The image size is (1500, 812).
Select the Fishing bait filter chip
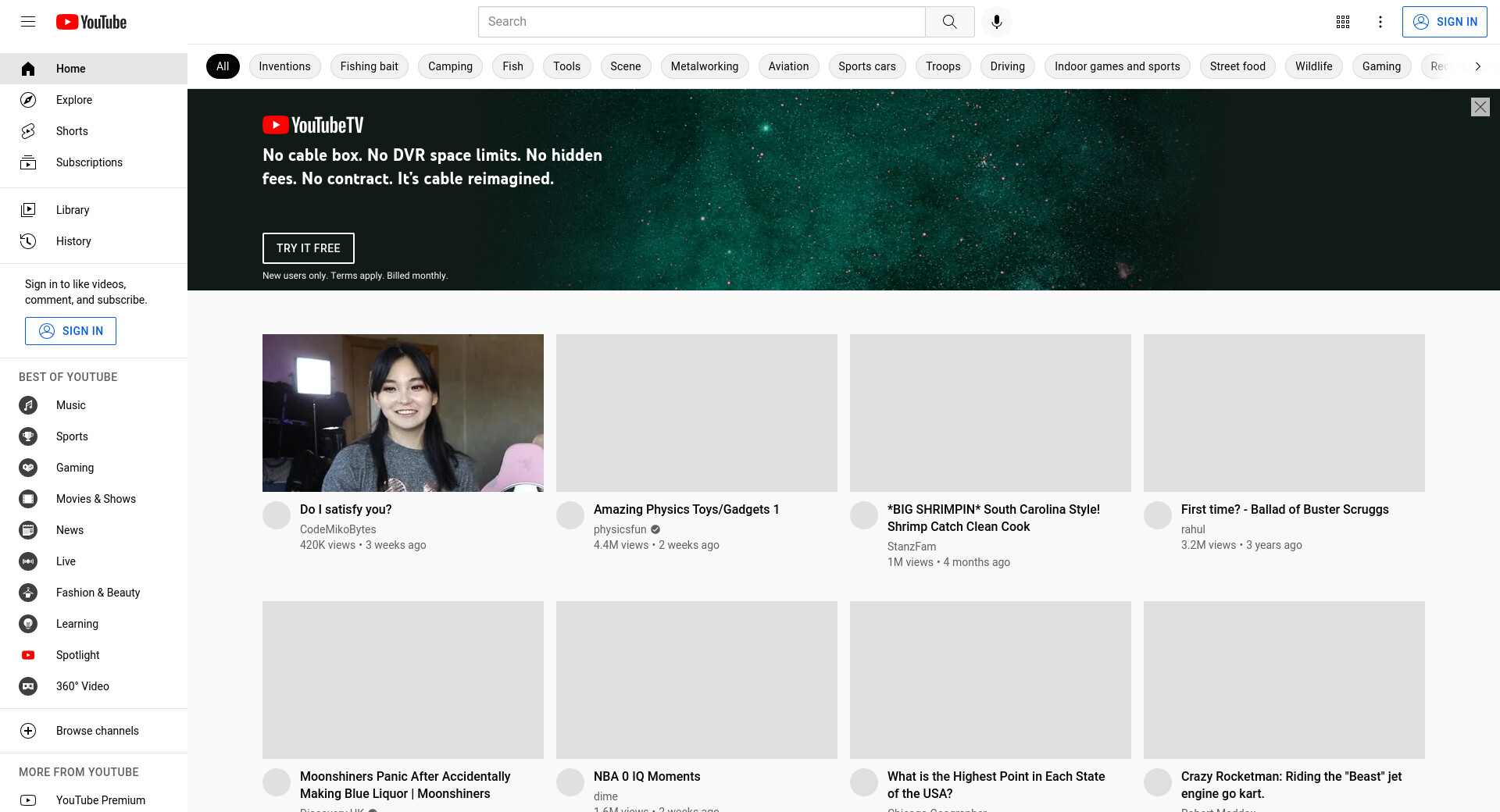pyautogui.click(x=370, y=66)
